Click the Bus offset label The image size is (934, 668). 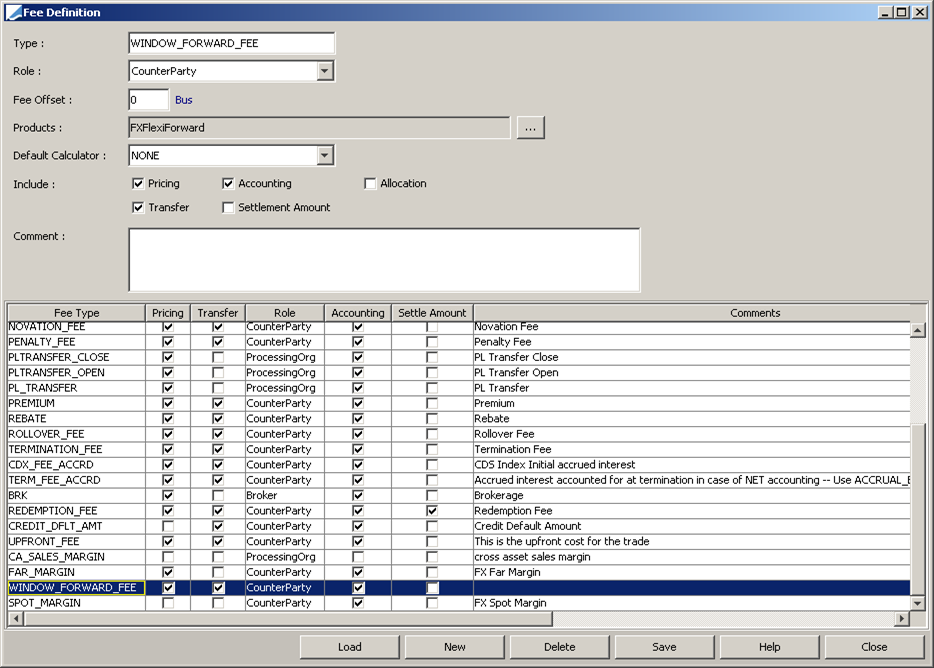point(183,100)
